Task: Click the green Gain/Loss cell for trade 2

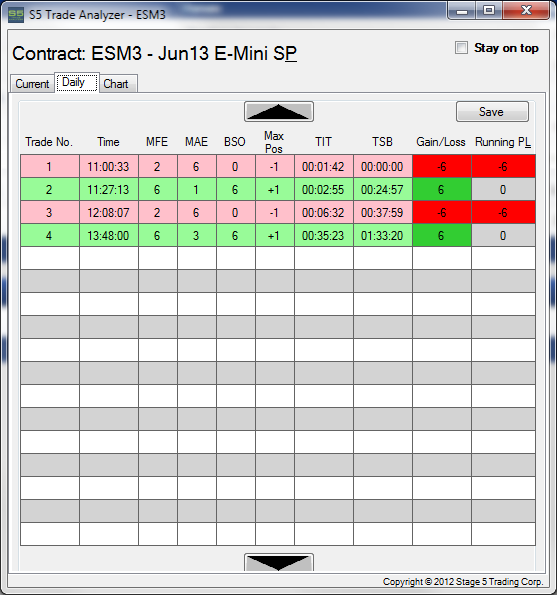Action: coord(442,189)
